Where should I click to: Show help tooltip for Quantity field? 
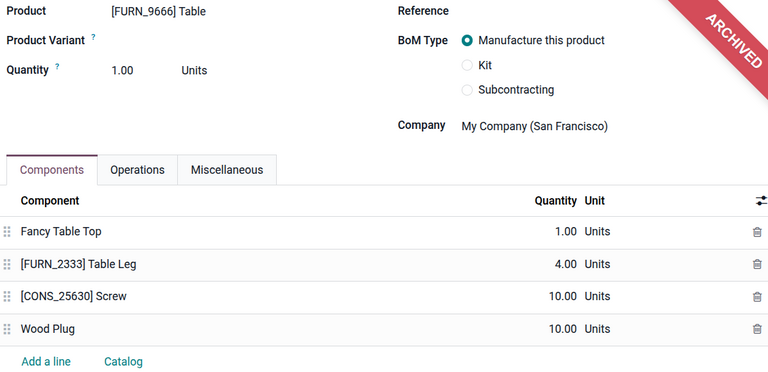click(x=57, y=67)
